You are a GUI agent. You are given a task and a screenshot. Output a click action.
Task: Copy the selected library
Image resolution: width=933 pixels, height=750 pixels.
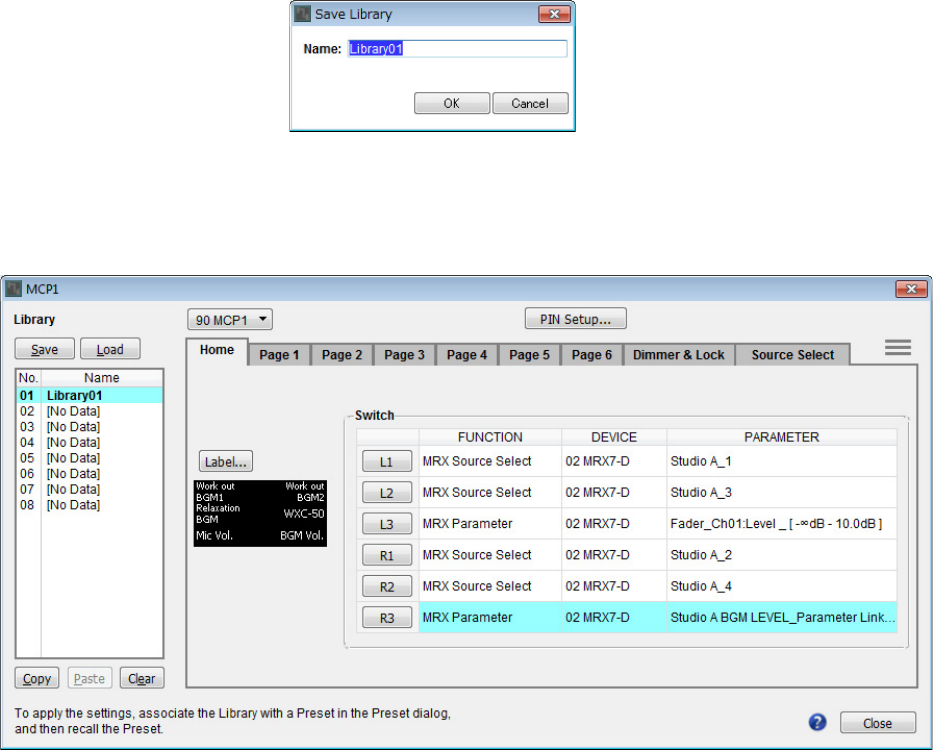(37, 678)
